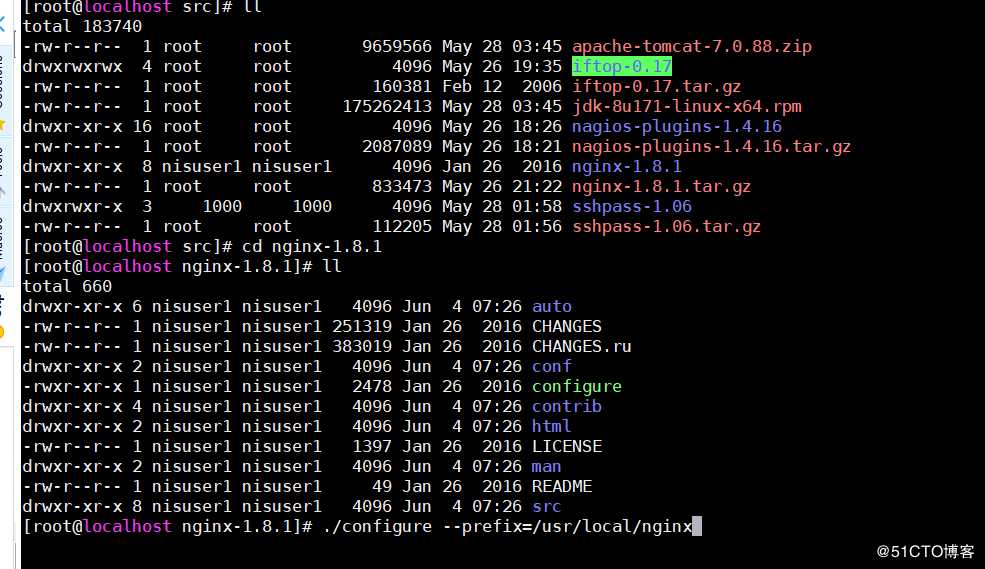Image resolution: width=985 pixels, height=569 pixels.
Task: Click the file size 1397
Action: click(x=372, y=447)
